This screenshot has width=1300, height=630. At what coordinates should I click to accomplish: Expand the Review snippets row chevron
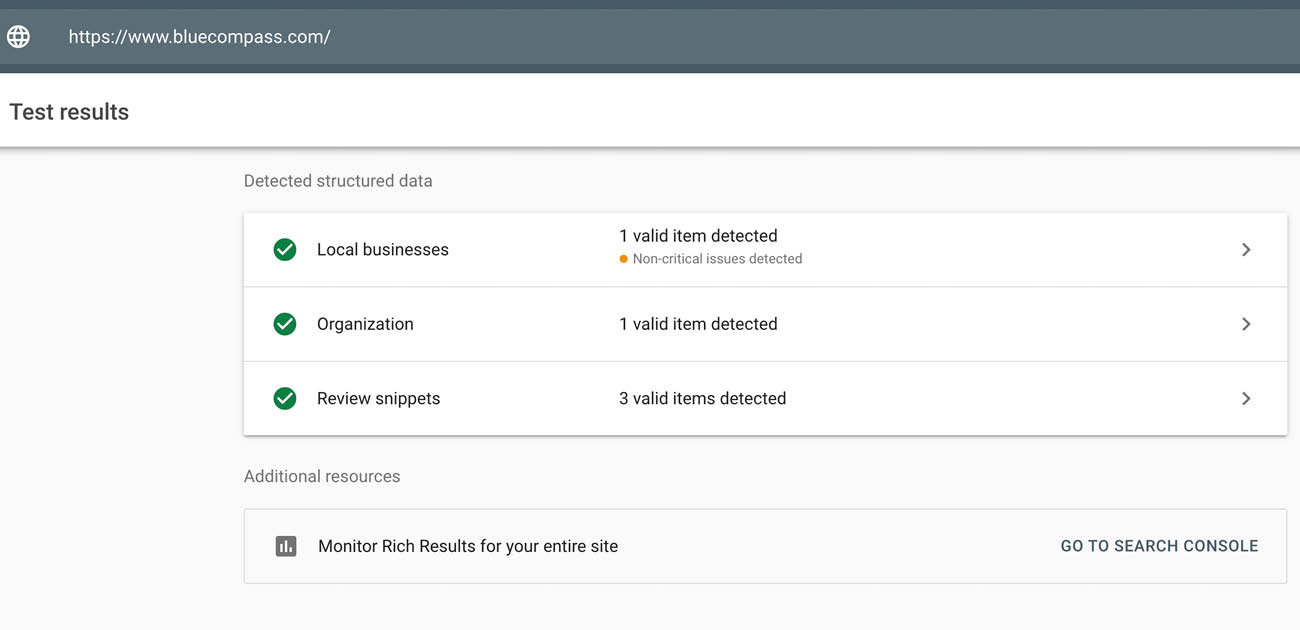coord(1246,398)
